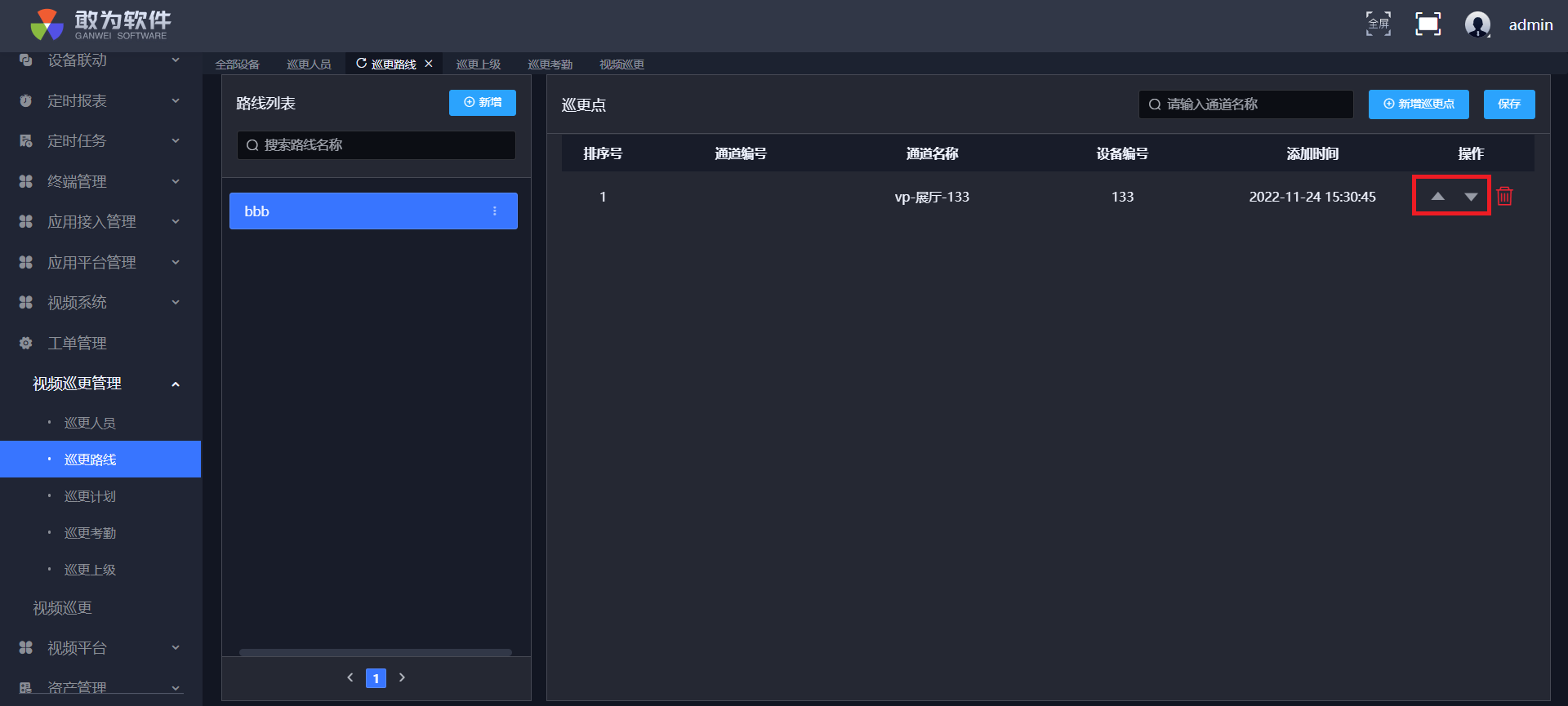Click the red delete trash icon
Image resolution: width=1568 pixels, height=706 pixels.
pyautogui.click(x=1504, y=196)
